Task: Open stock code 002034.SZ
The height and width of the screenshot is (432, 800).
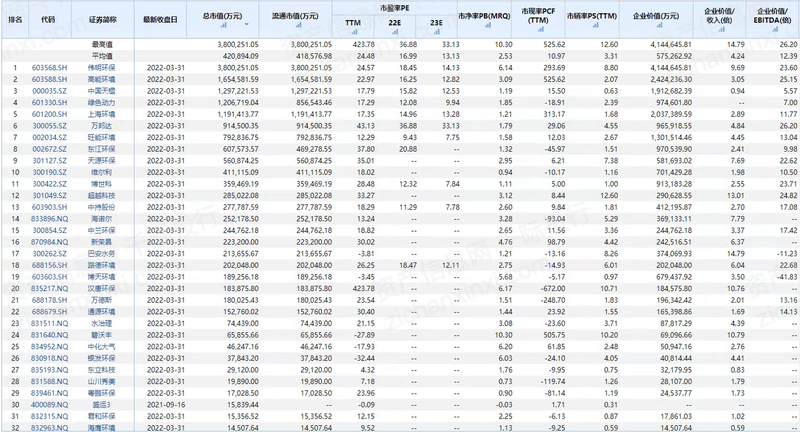Action: tap(49, 137)
